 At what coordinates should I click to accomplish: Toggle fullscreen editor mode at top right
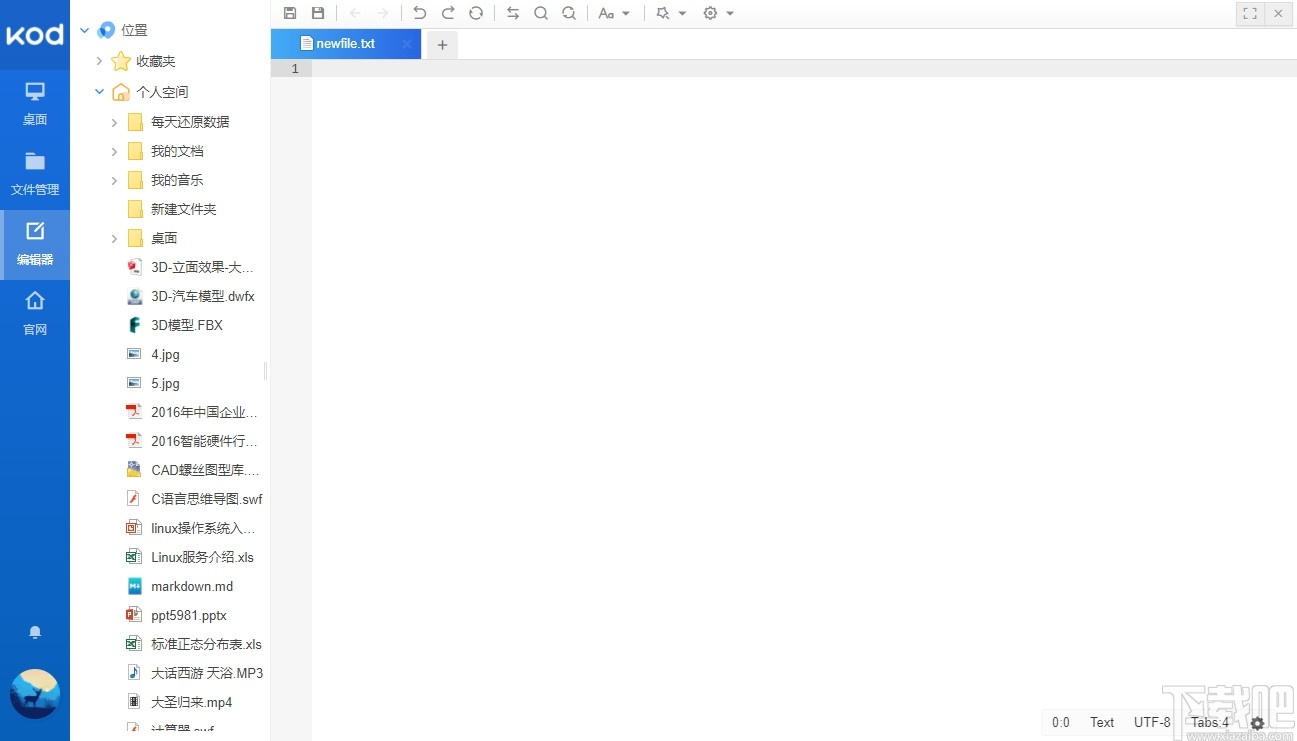[1250, 13]
